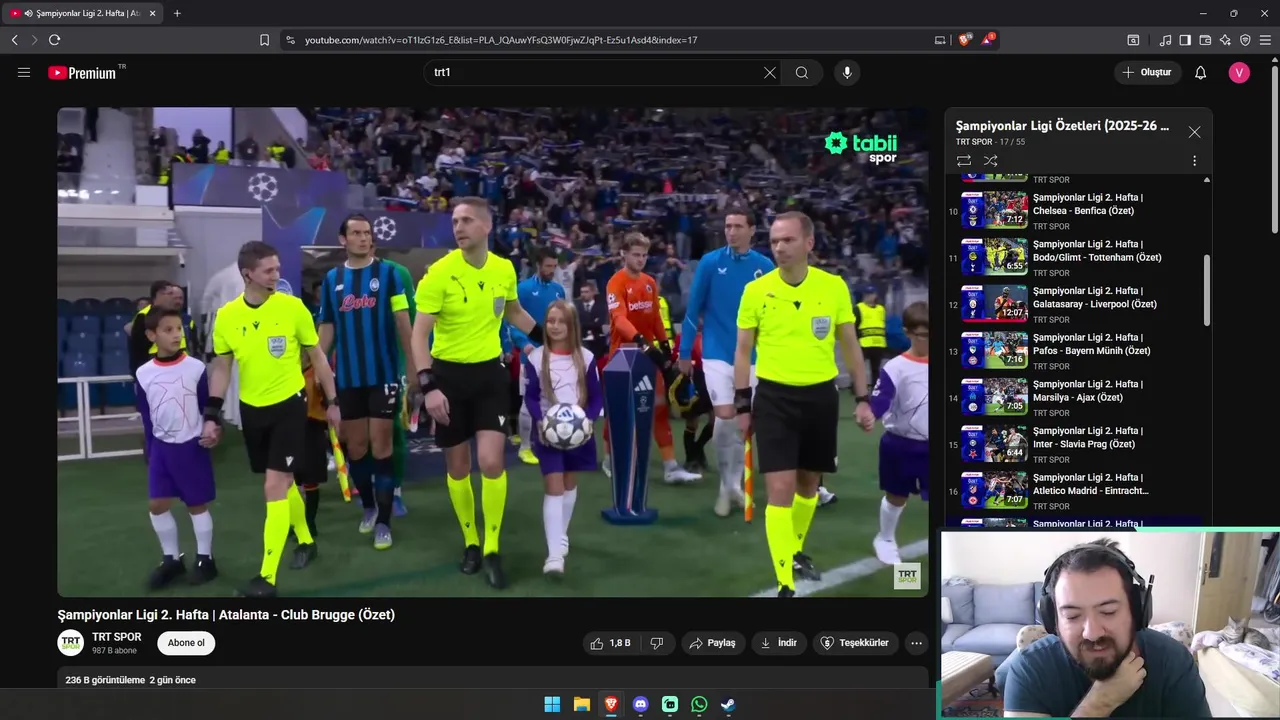The height and width of the screenshot is (720, 1280).
Task: Click the video player to pause
Action: pyautogui.click(x=492, y=352)
